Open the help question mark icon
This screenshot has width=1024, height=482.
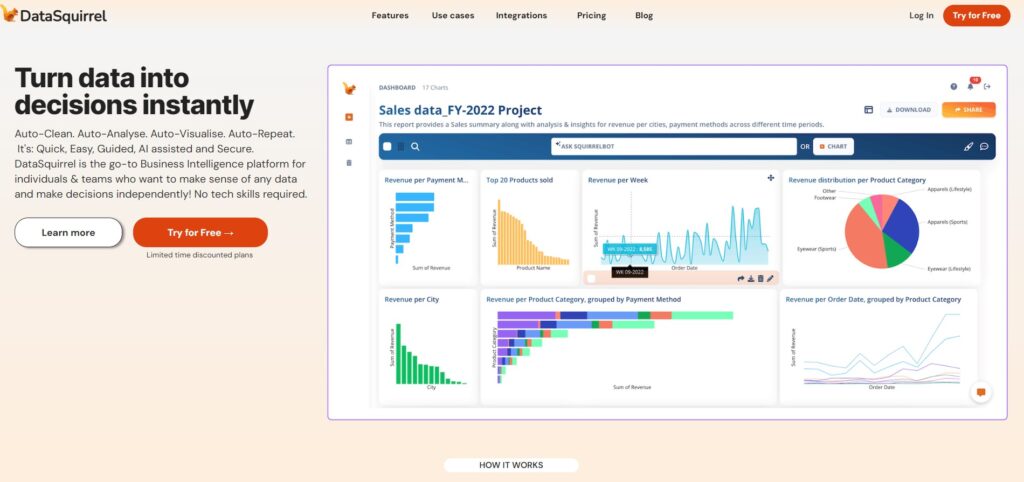(953, 86)
